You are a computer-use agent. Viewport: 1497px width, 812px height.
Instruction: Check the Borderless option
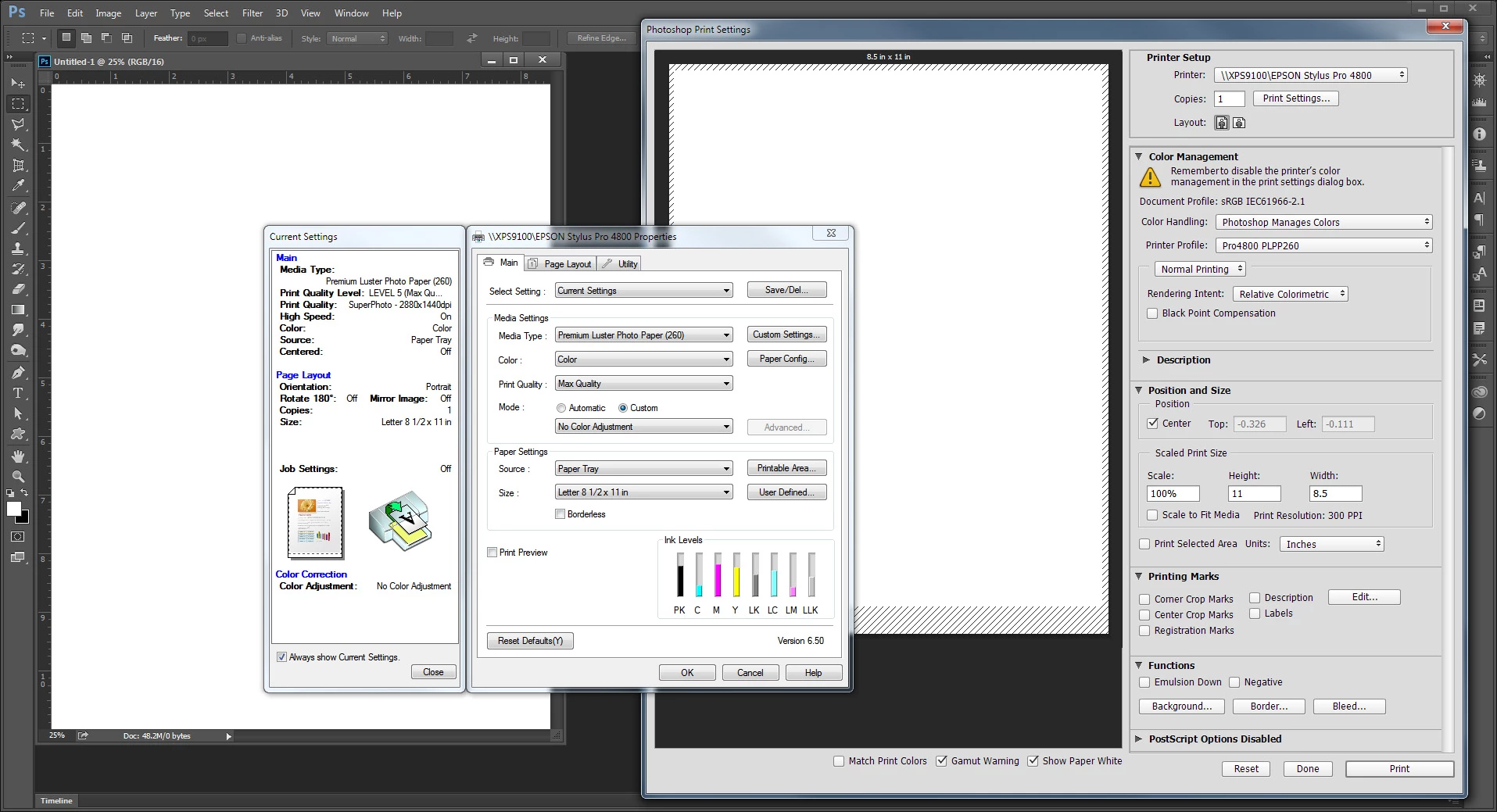click(x=560, y=514)
